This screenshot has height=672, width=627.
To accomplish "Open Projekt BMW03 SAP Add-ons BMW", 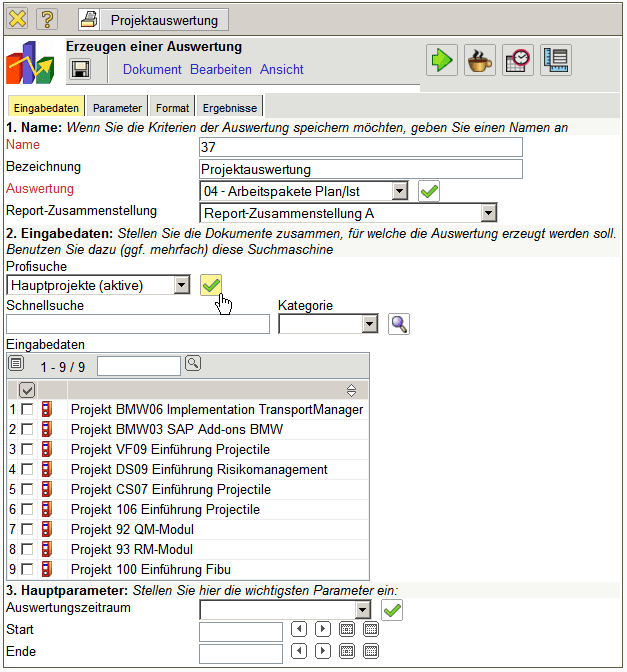I will (177, 429).
